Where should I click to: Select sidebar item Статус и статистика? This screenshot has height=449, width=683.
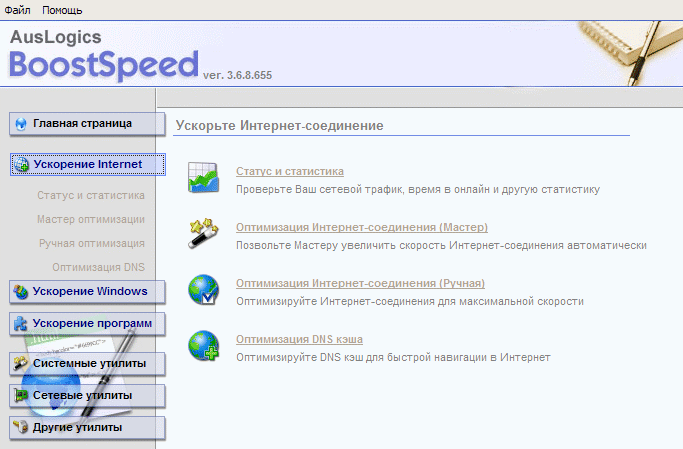(91, 196)
